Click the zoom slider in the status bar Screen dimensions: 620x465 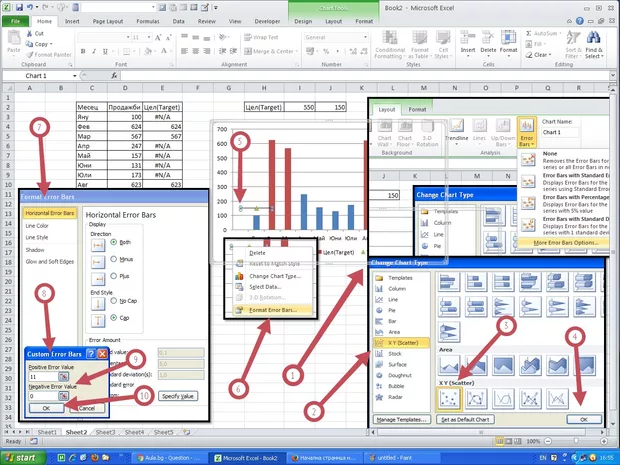576,441
